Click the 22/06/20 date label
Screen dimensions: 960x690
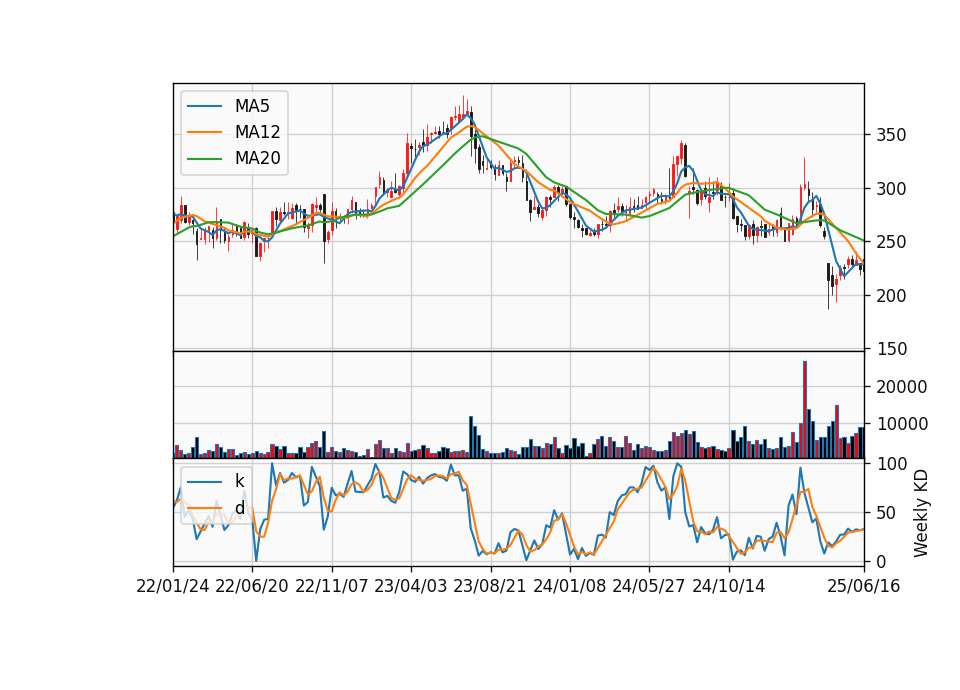click(252, 586)
